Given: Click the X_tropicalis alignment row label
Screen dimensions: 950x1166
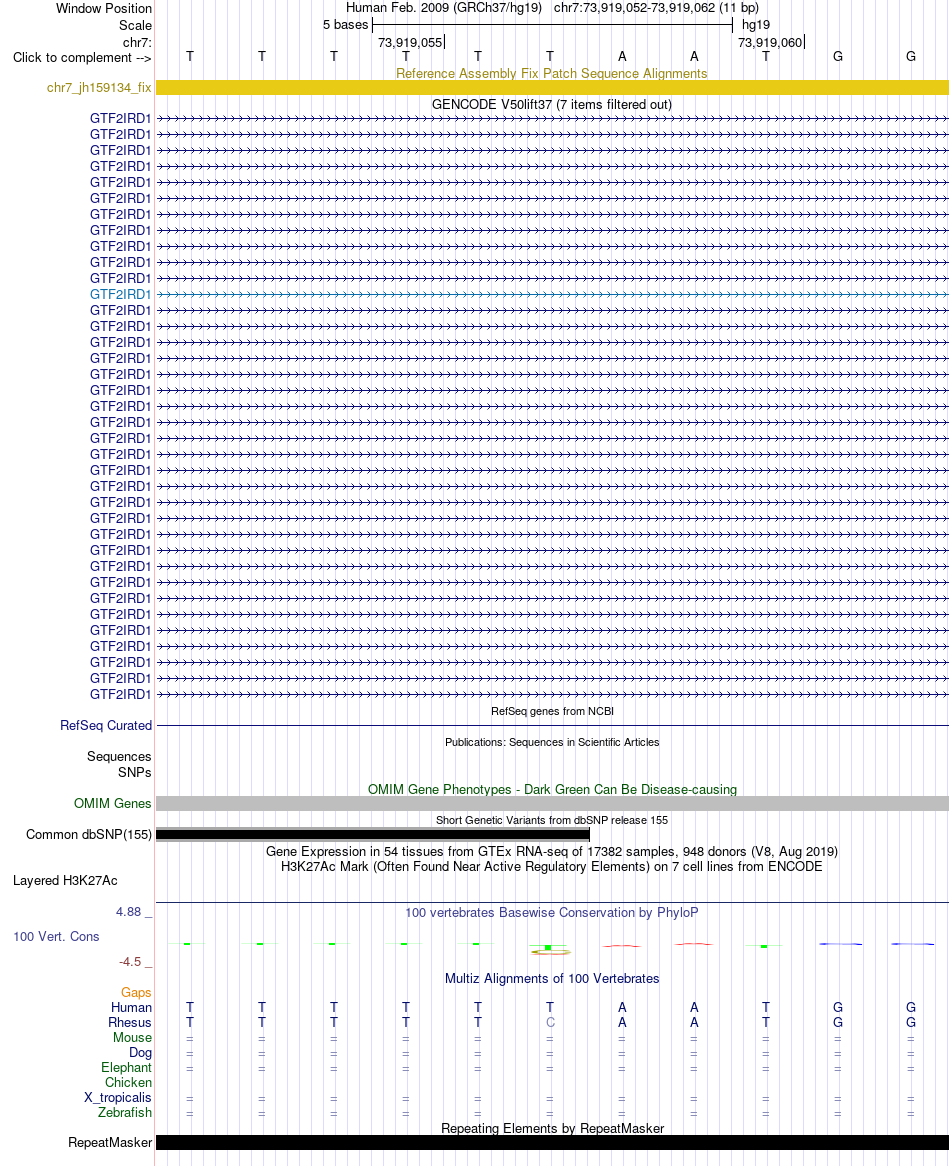Looking at the screenshot, I should [x=117, y=1098].
